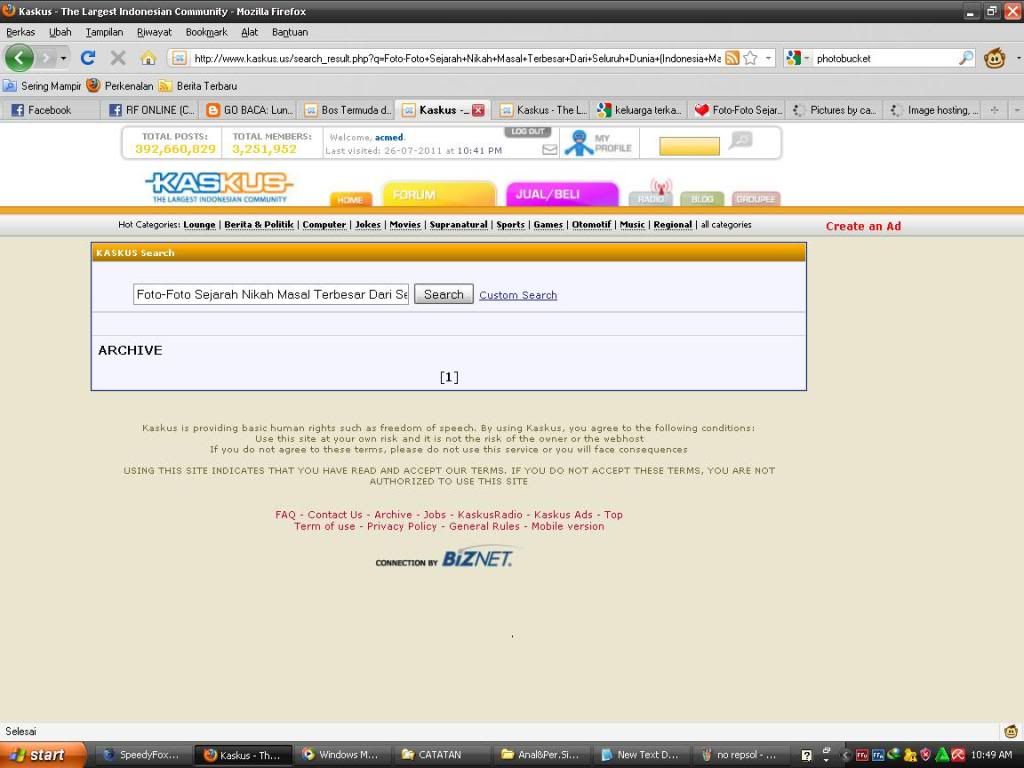Screen dimensions: 1024x768
Task: Open the Berita Terbaru bookmark
Action: click(199, 86)
